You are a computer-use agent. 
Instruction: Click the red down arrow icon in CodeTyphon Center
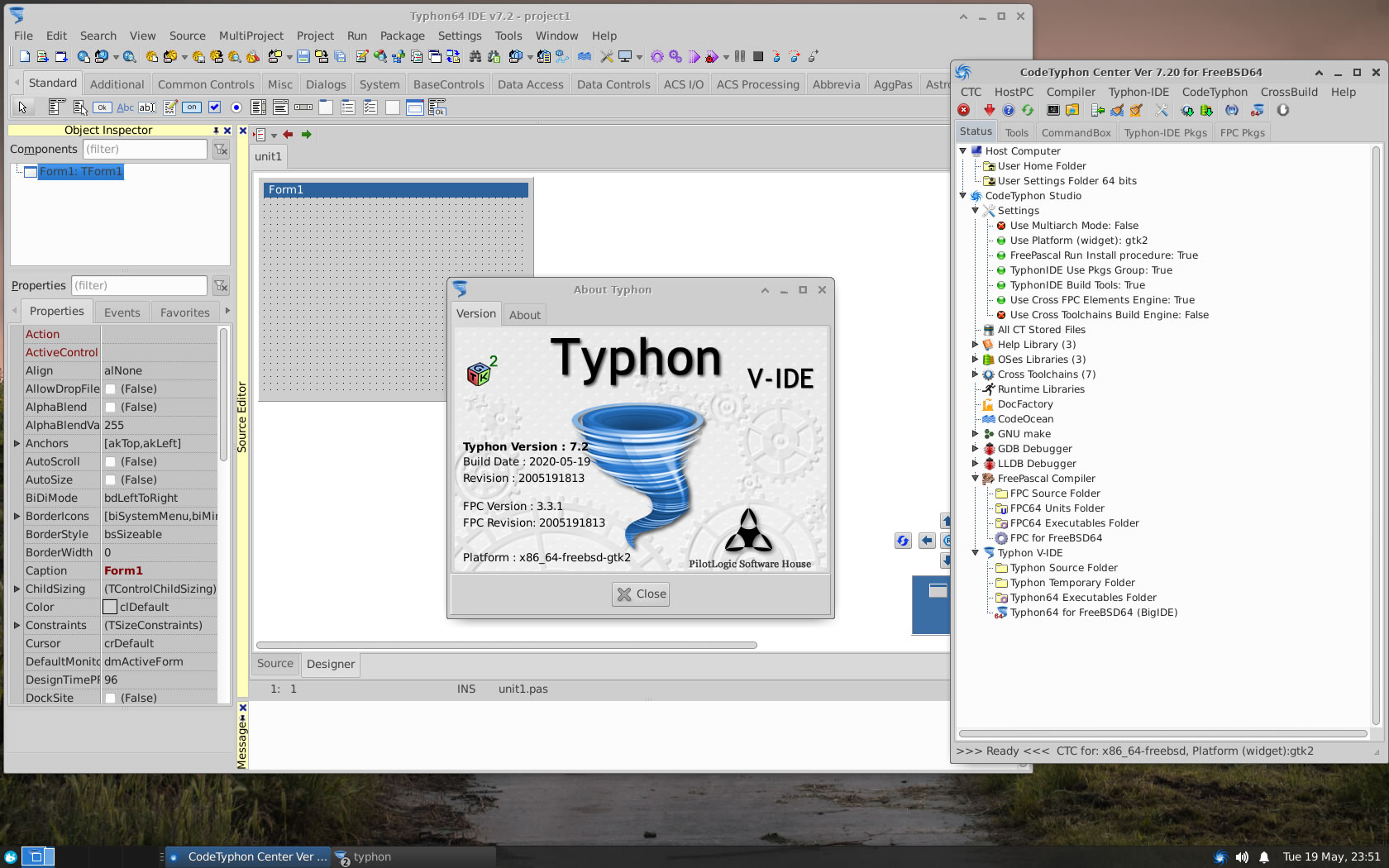pyautogui.click(x=989, y=110)
